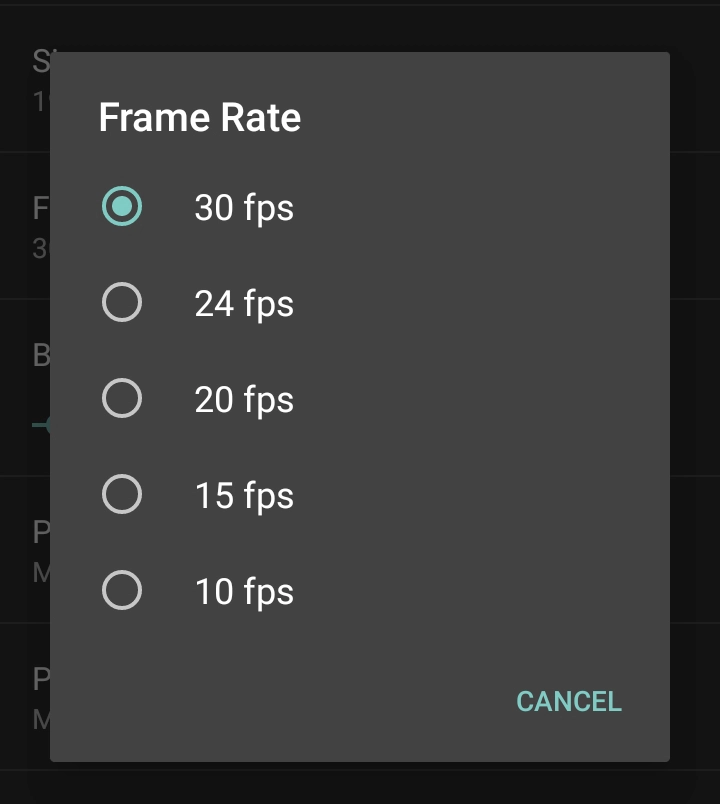Click the "Frame Rate" dialog title

pyautogui.click(x=200, y=118)
